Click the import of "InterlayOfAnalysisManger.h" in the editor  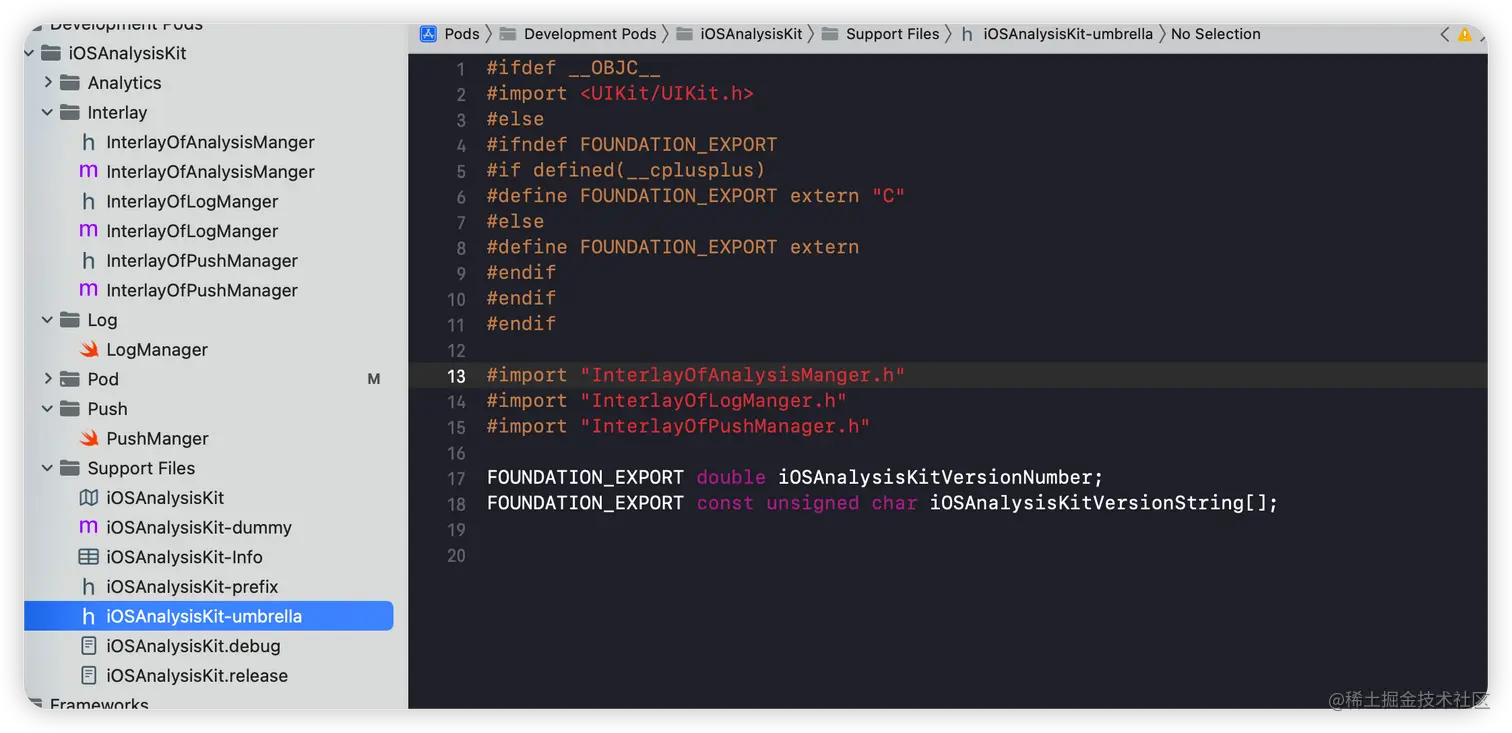696,375
